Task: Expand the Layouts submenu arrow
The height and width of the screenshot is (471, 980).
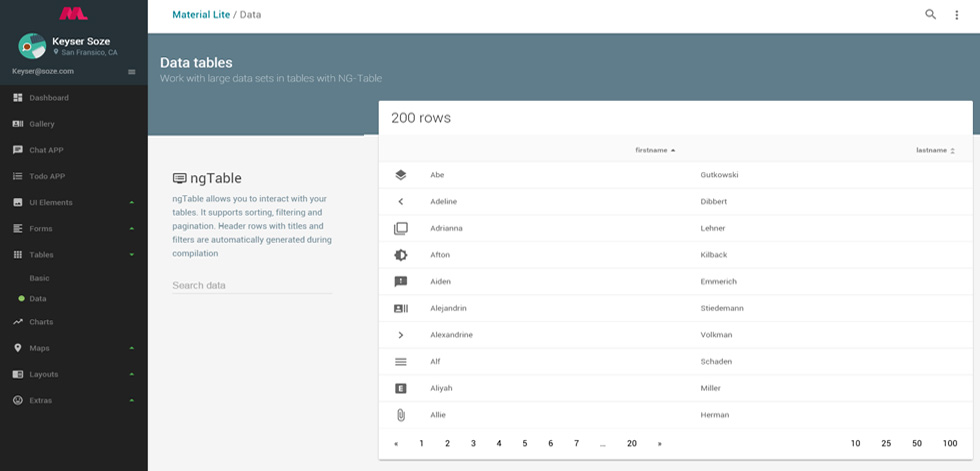Action: point(132,374)
